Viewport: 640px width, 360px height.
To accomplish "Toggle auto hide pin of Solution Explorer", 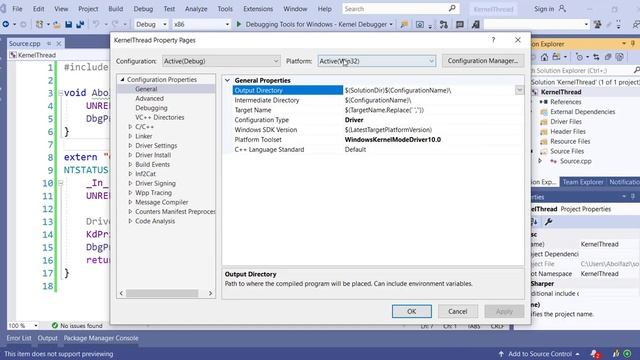I will 633,43.
